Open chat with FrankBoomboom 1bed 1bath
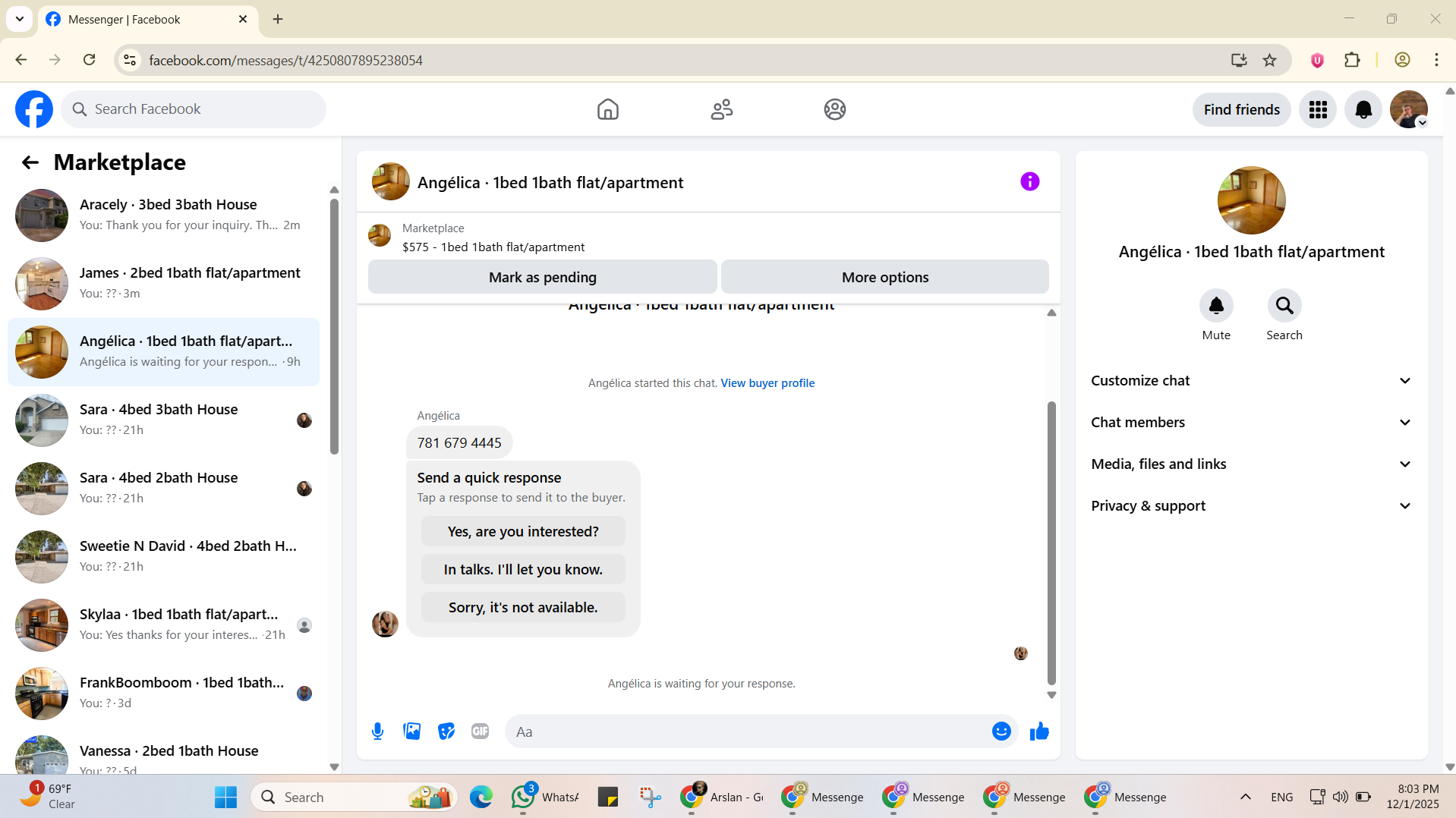 click(163, 694)
